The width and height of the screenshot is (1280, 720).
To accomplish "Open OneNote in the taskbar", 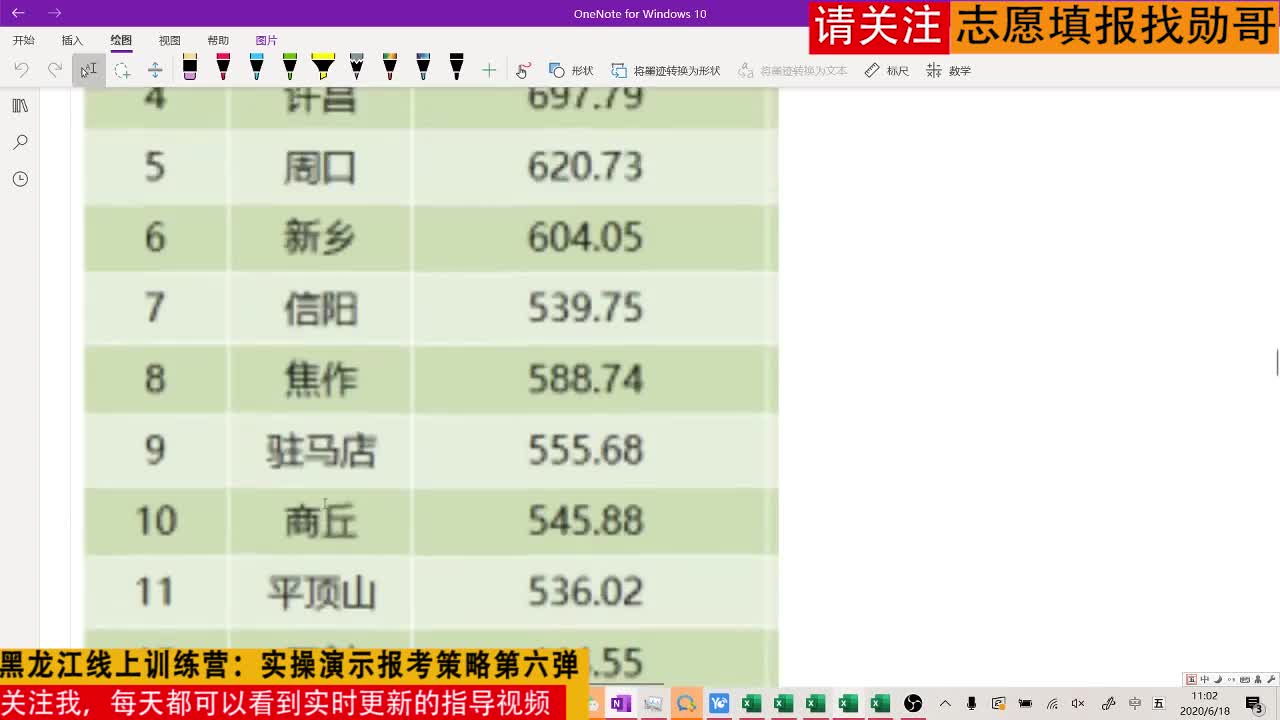I will click(x=620, y=704).
